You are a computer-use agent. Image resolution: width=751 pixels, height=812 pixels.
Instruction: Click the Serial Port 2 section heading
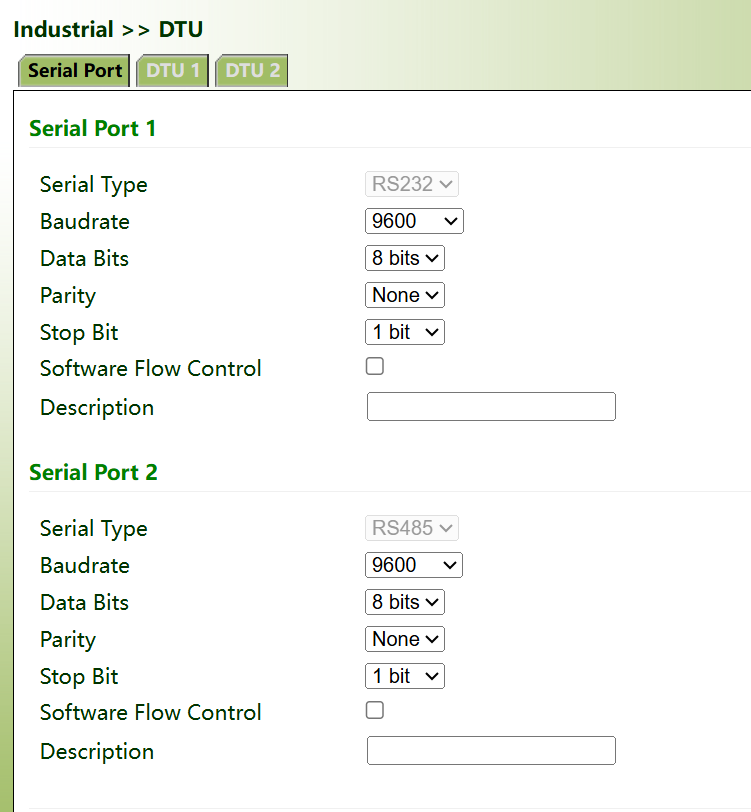(93, 472)
